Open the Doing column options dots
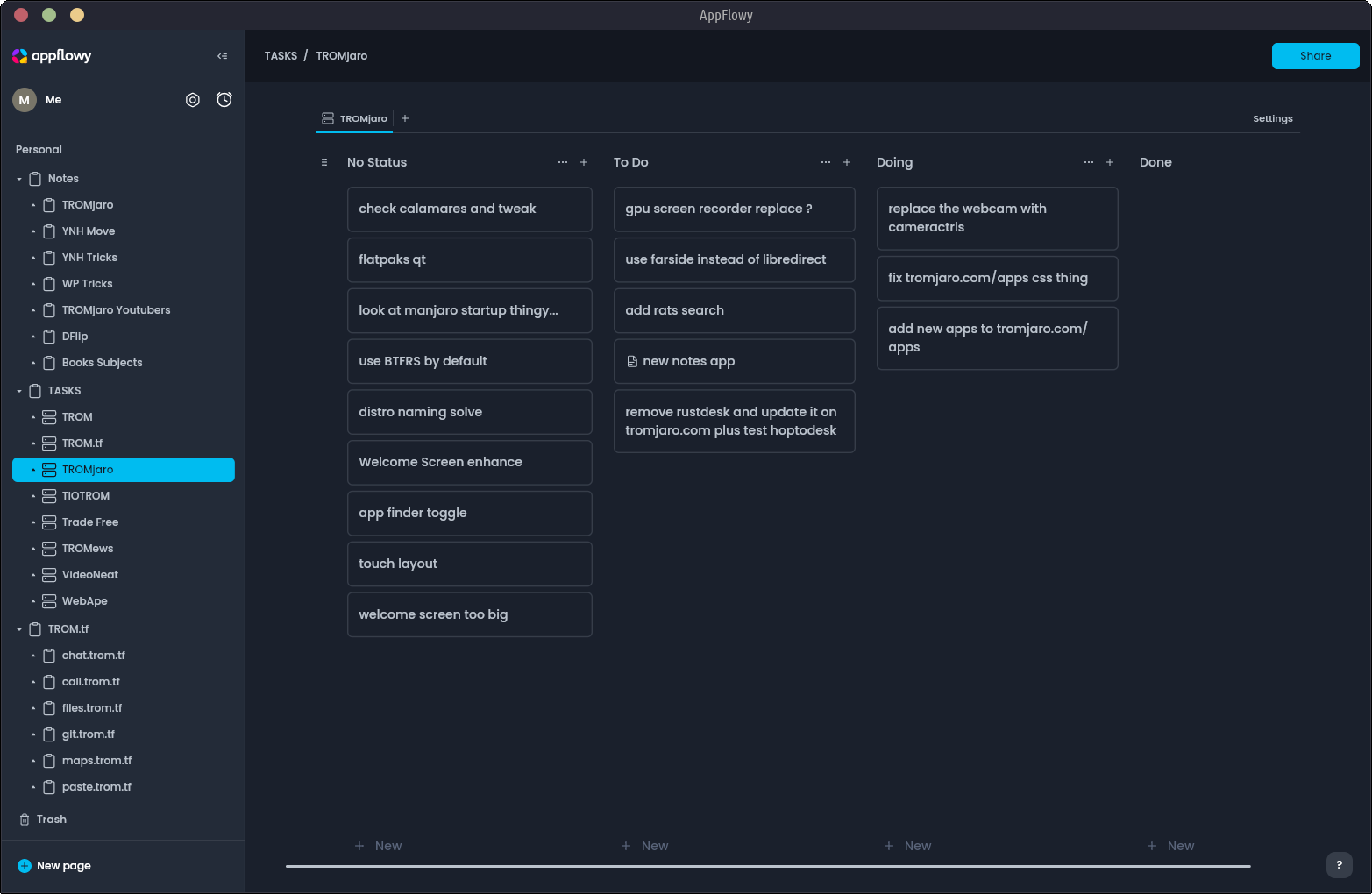 pos(1089,162)
